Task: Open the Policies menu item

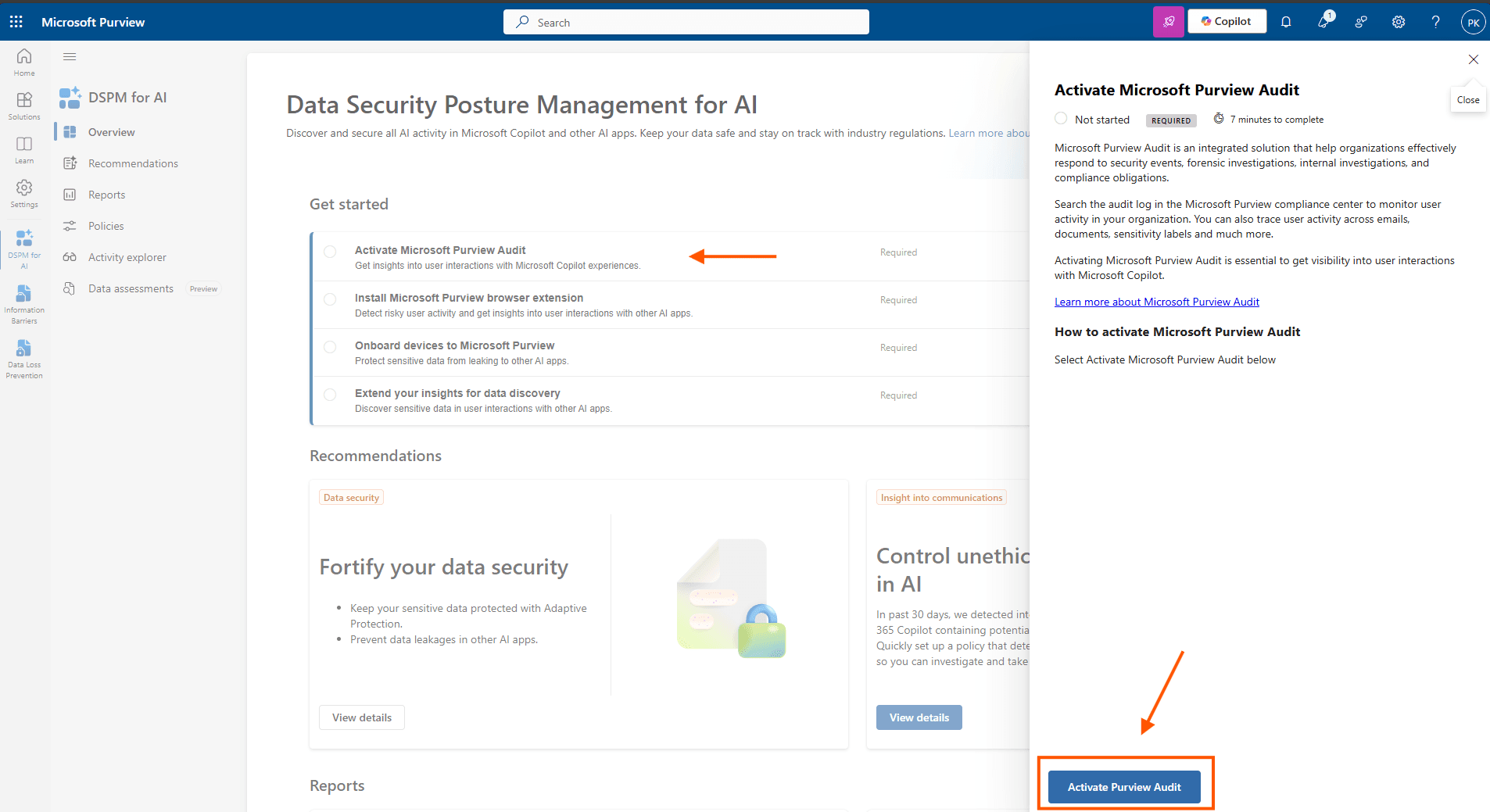Action: [x=106, y=226]
